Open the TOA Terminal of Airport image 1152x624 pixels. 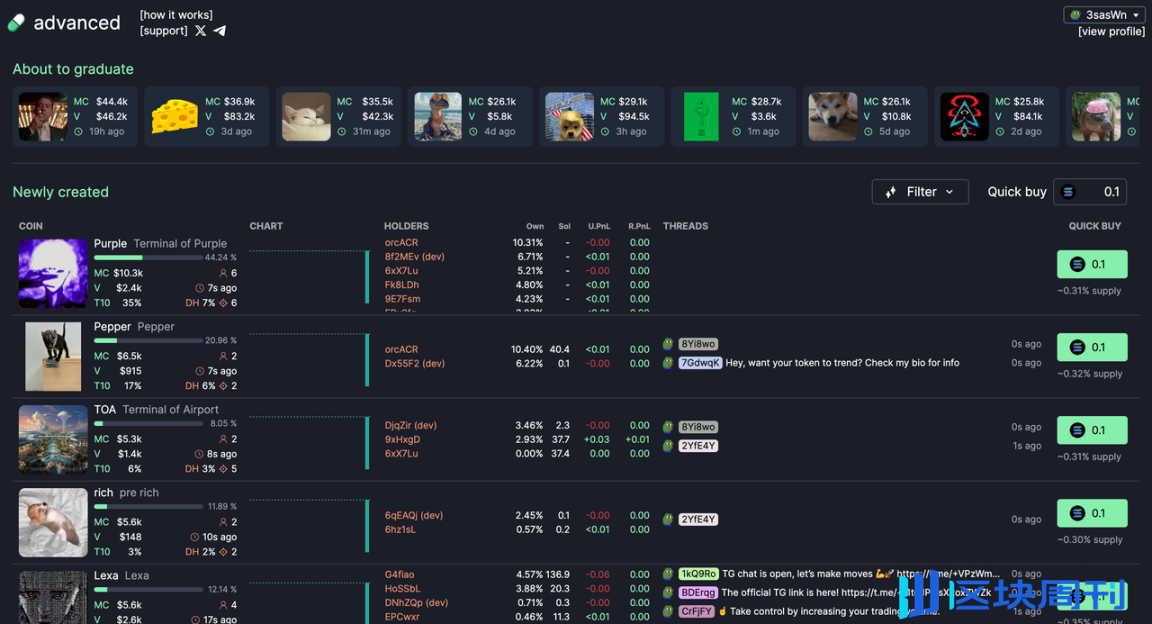coord(53,440)
